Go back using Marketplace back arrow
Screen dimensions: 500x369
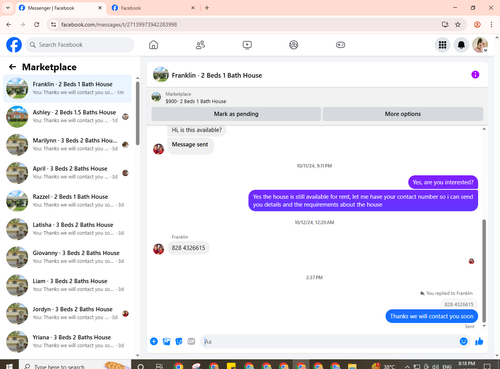(12, 67)
